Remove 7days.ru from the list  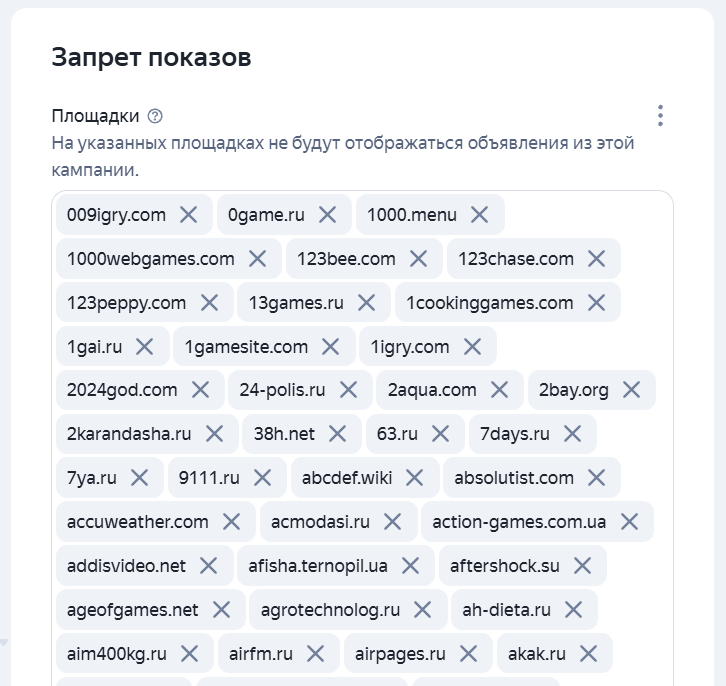tap(573, 434)
